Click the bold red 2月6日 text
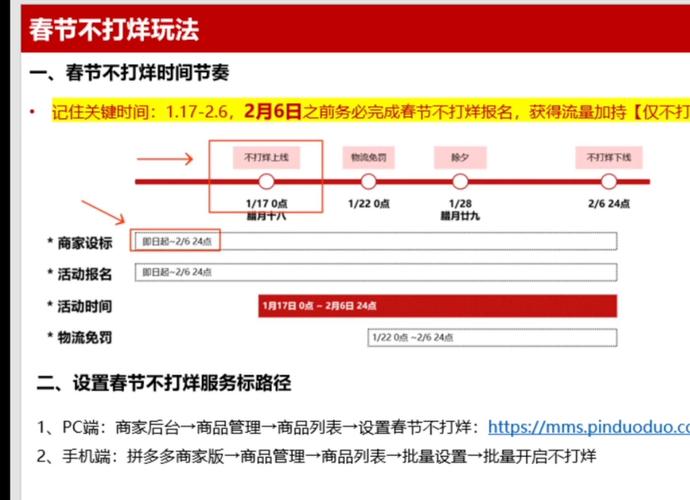The image size is (690, 500). click(272, 111)
